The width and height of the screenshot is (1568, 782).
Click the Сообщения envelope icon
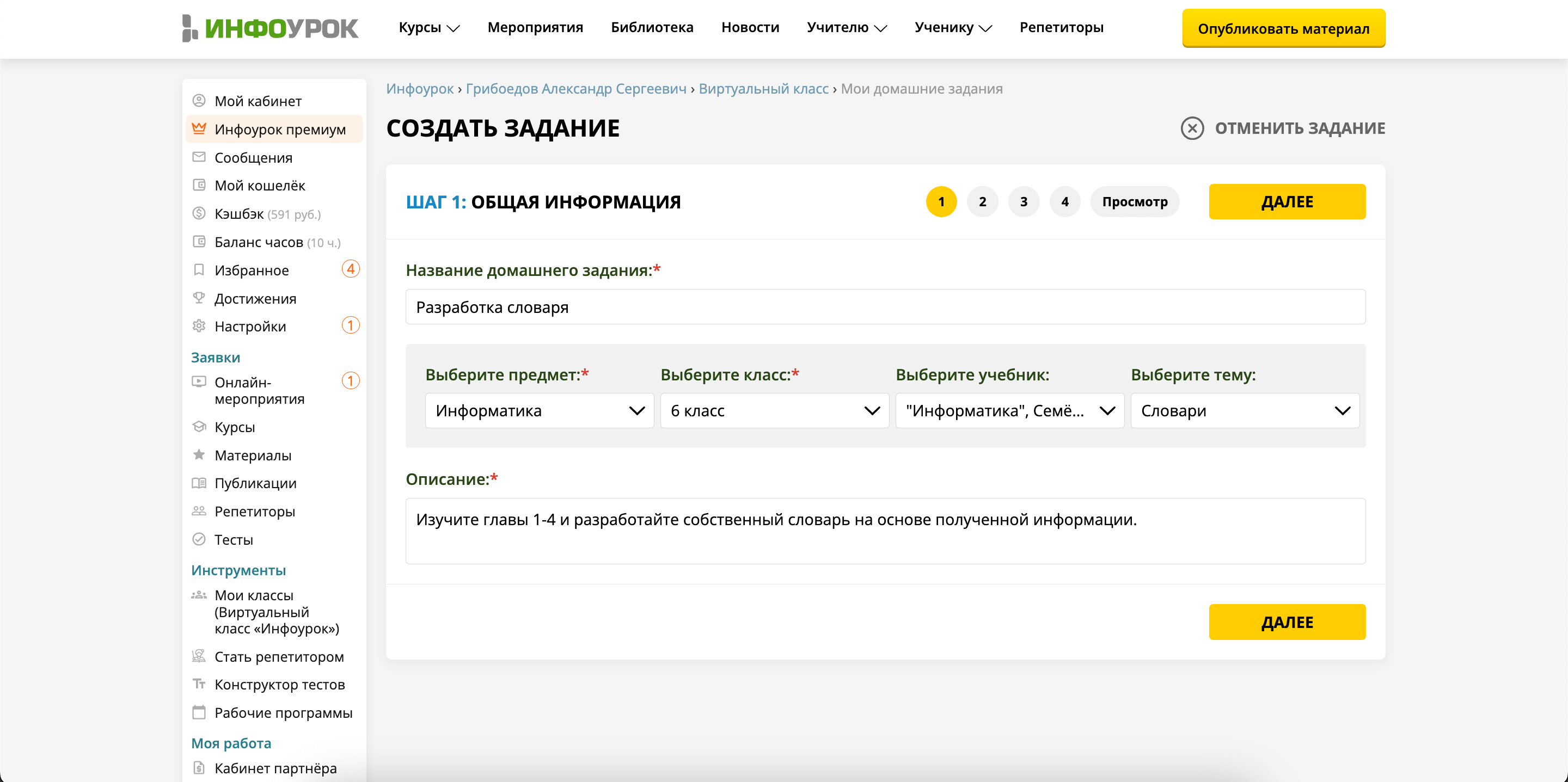pos(199,157)
